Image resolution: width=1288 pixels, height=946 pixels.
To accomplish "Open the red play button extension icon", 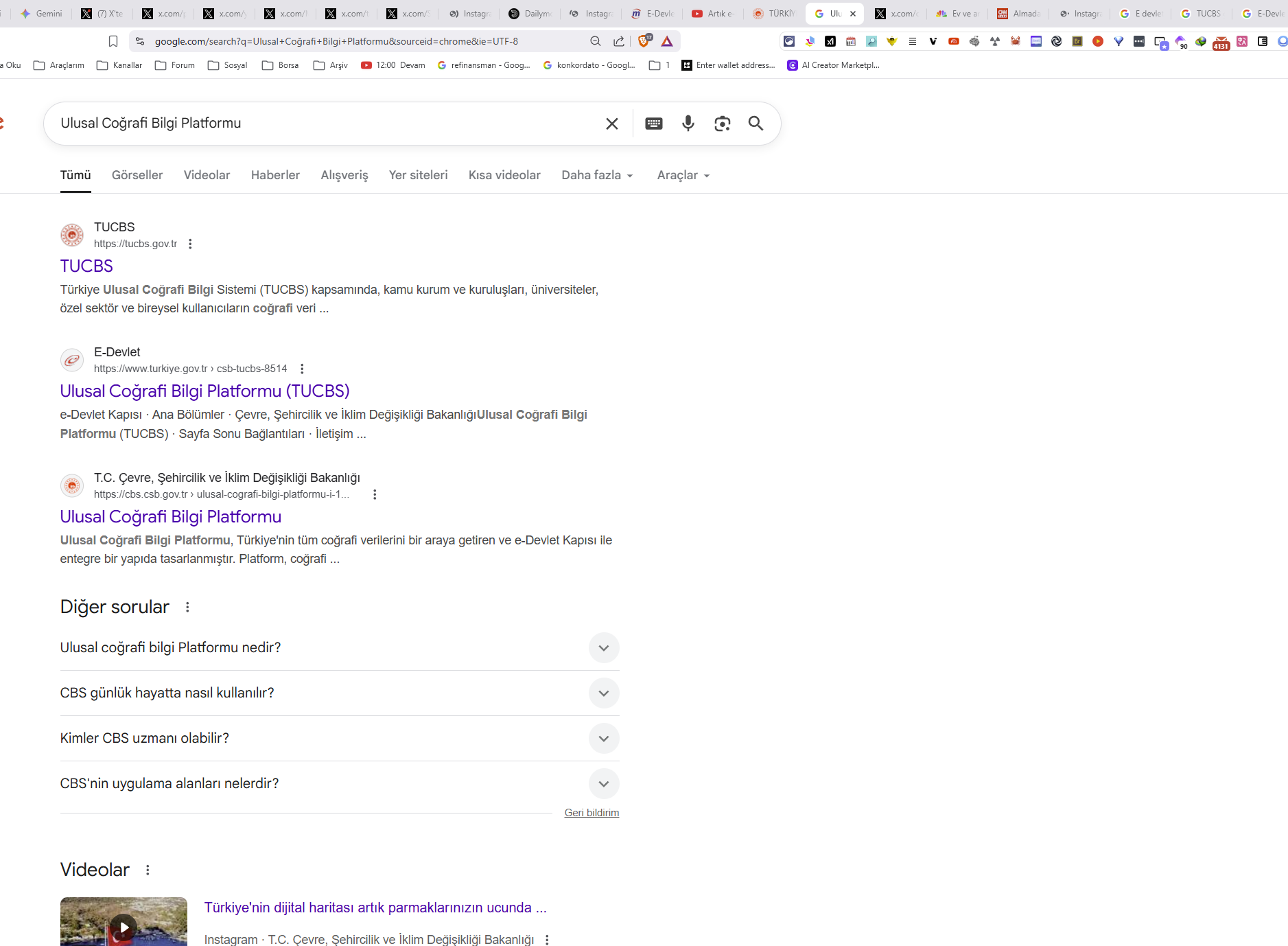I will click(1098, 41).
